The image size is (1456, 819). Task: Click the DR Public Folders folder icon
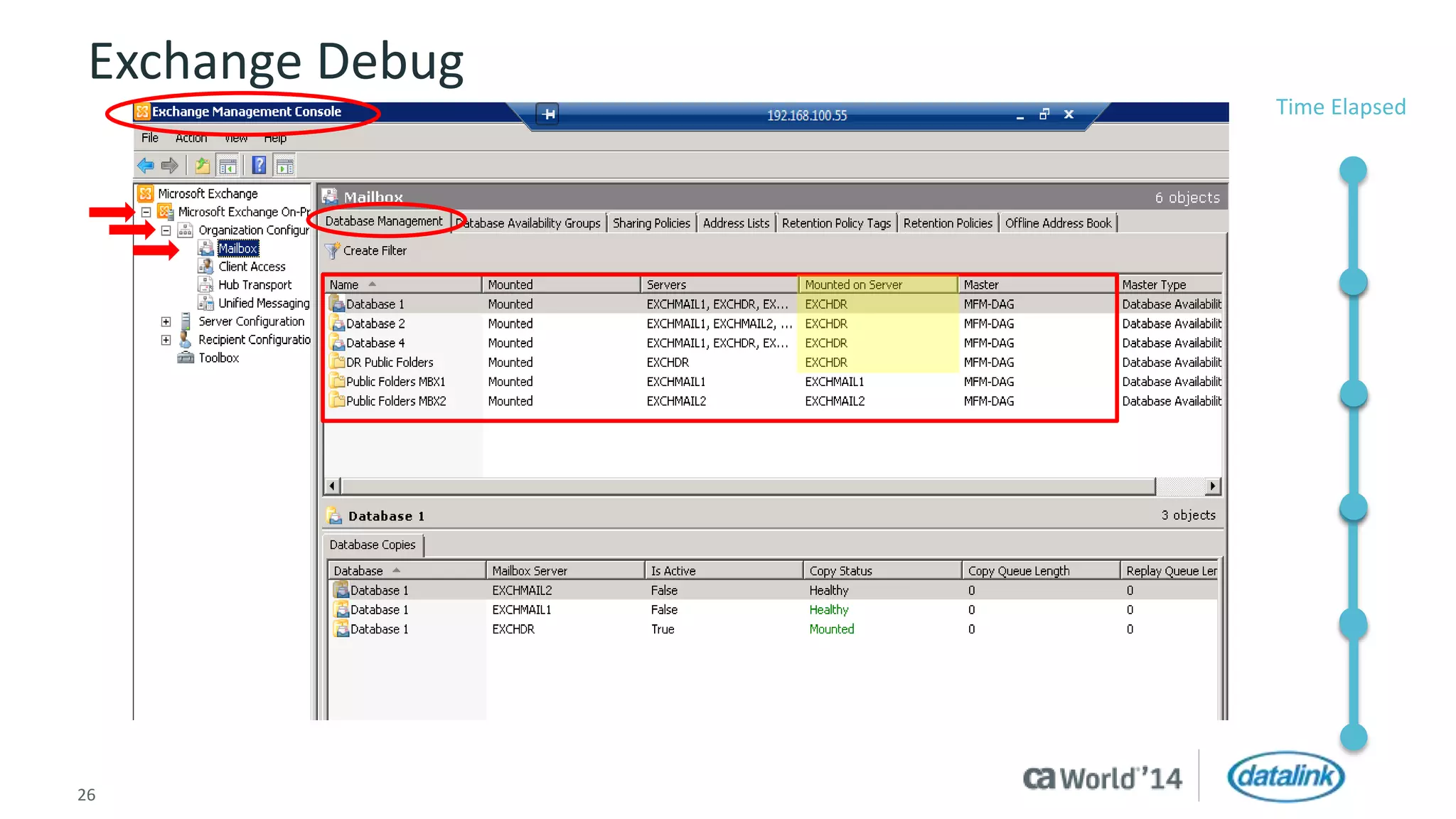pos(337,362)
